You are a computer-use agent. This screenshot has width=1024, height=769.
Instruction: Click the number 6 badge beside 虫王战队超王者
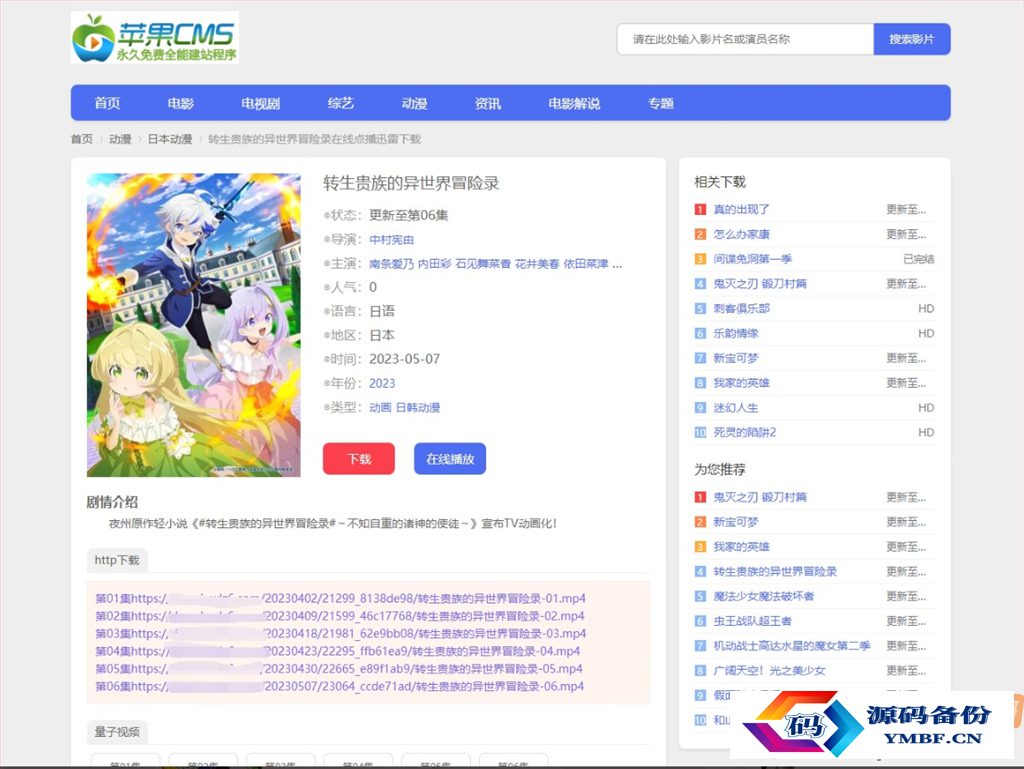click(700, 621)
